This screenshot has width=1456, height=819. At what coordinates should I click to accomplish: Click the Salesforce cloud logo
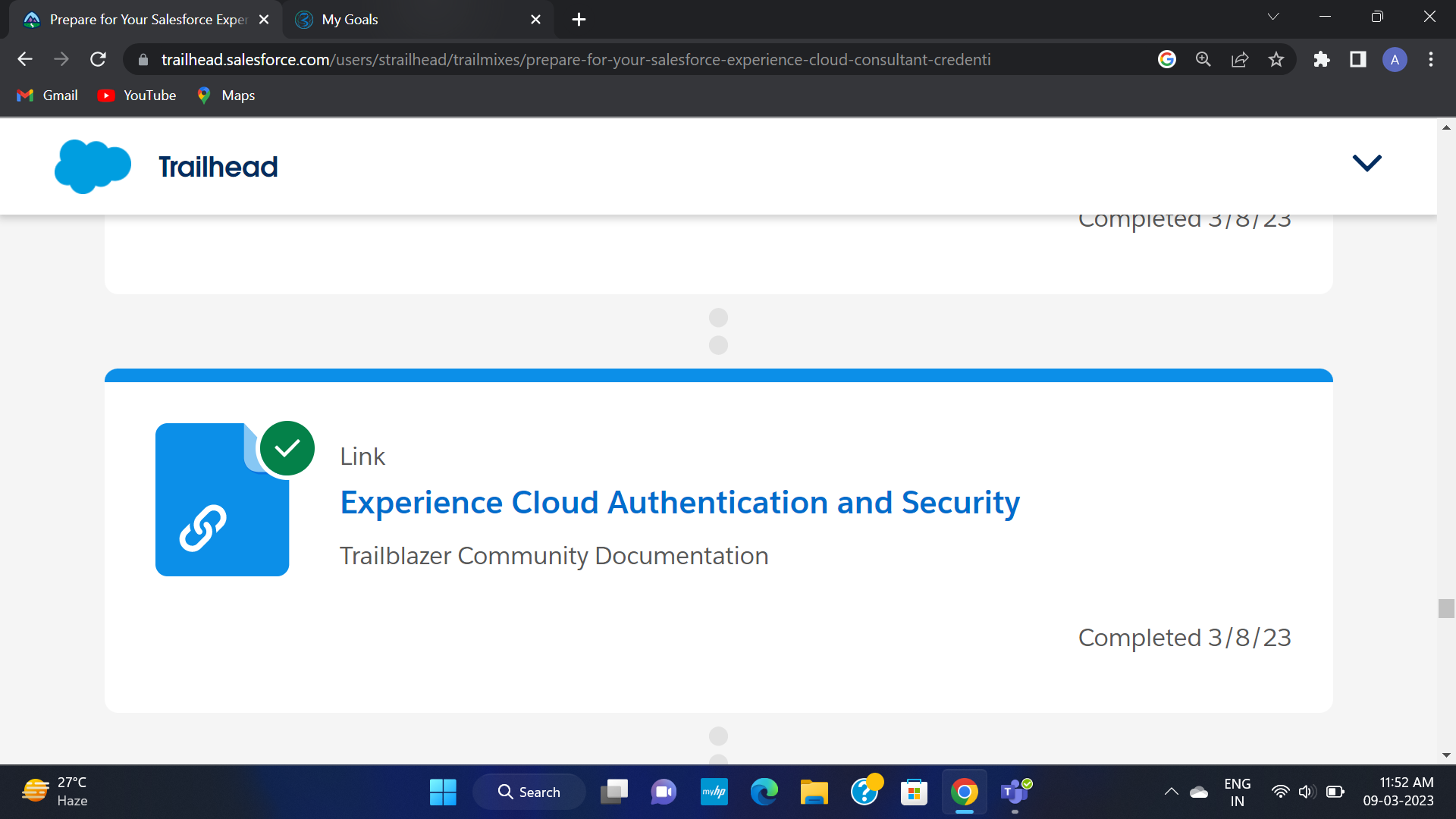(x=93, y=166)
